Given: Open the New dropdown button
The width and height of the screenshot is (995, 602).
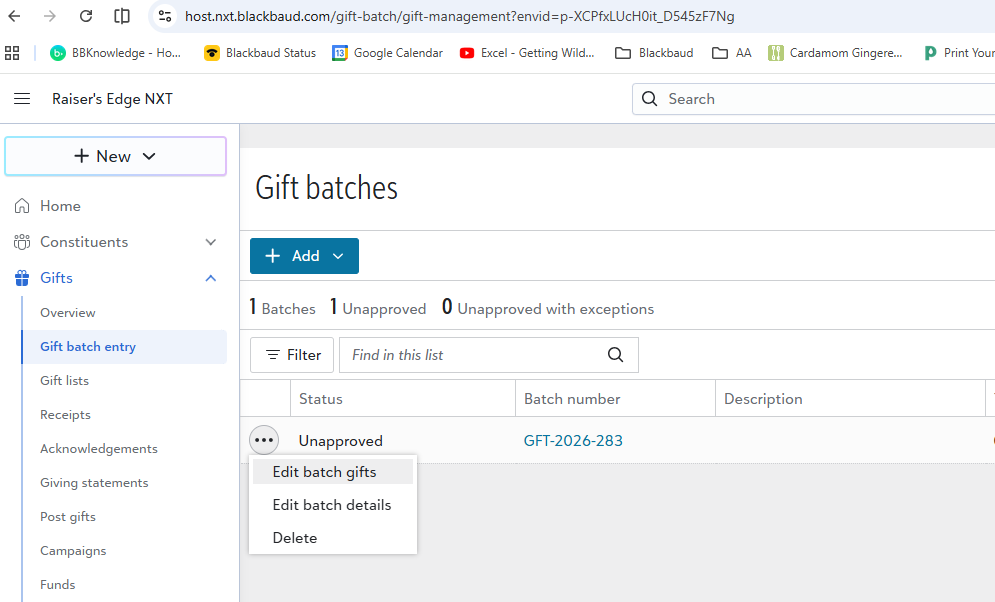Looking at the screenshot, I should 115,156.
